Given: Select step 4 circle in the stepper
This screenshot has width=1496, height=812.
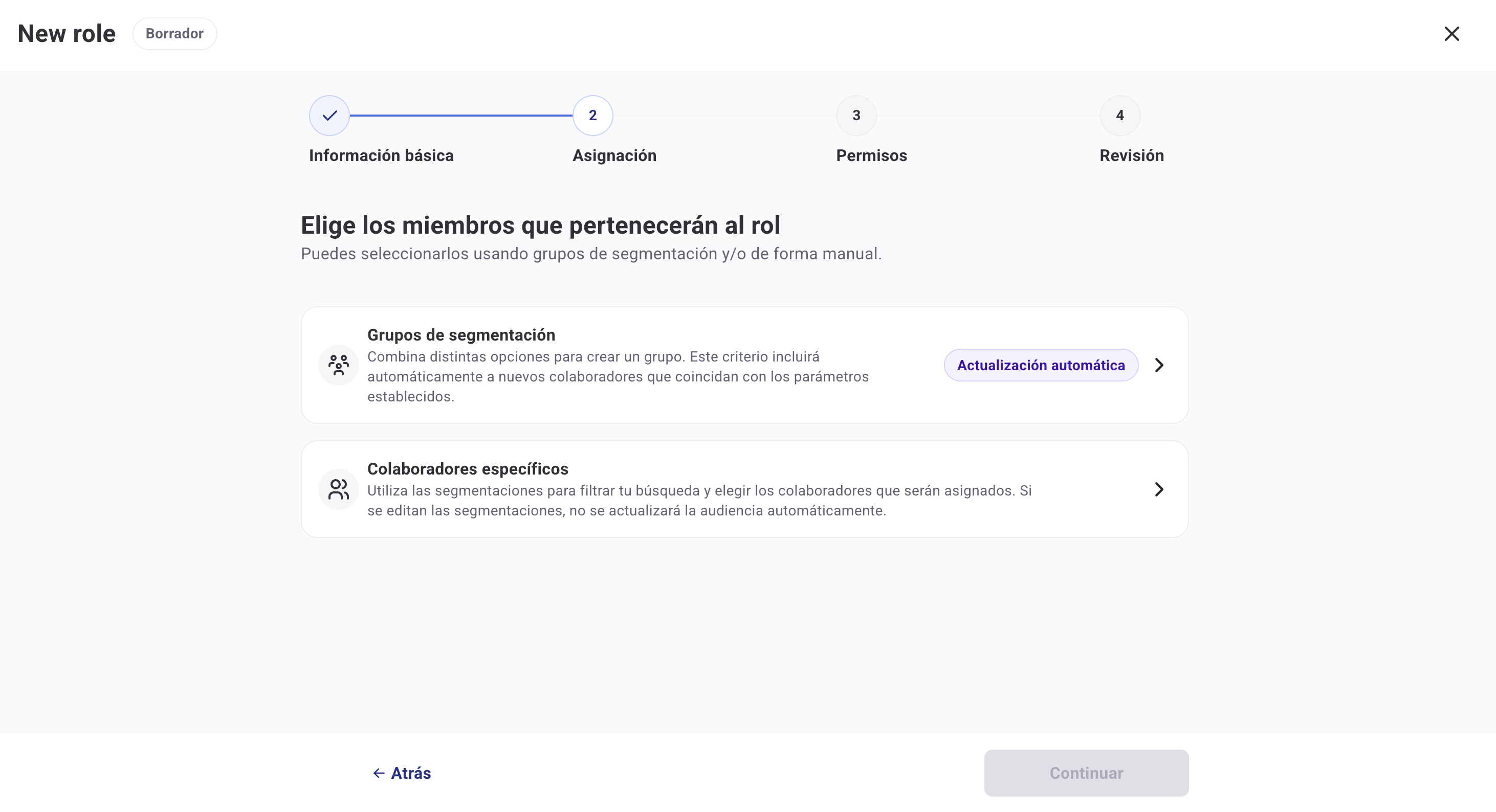Looking at the screenshot, I should [1119, 116].
